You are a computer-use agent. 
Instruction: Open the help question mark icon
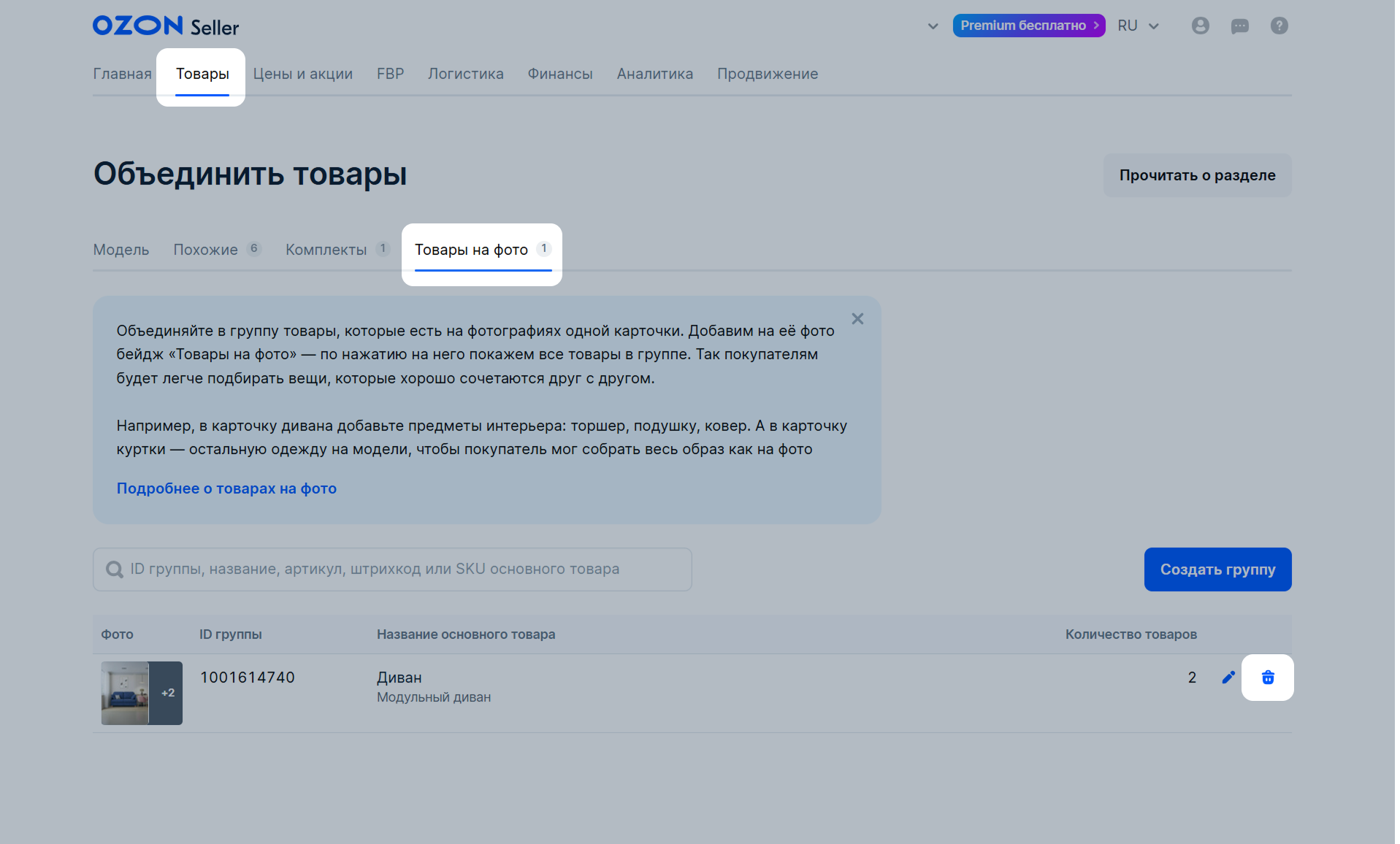(1279, 26)
